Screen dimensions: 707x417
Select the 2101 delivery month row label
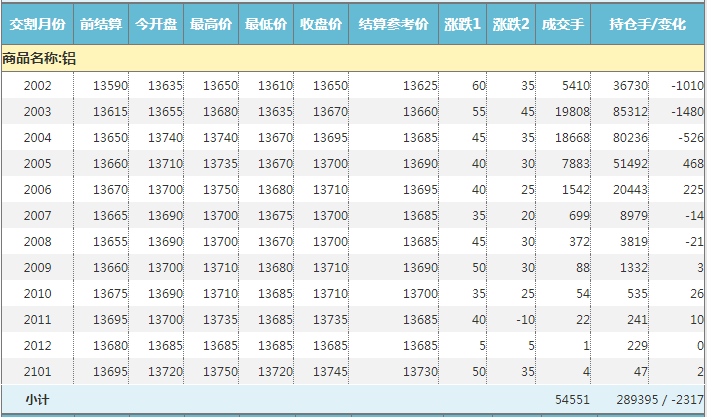37,371
